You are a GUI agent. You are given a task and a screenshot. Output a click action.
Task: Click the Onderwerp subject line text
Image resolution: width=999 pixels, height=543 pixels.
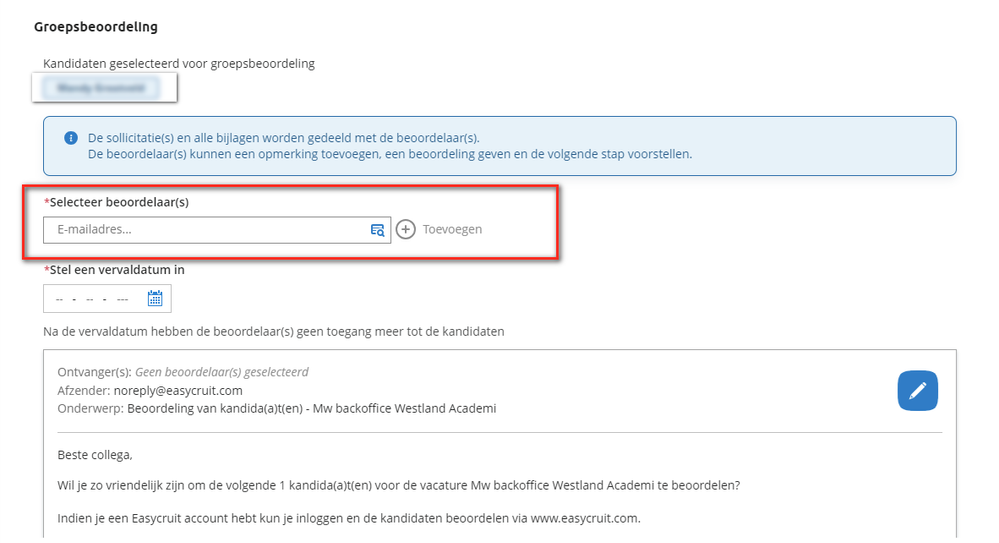tap(312, 409)
